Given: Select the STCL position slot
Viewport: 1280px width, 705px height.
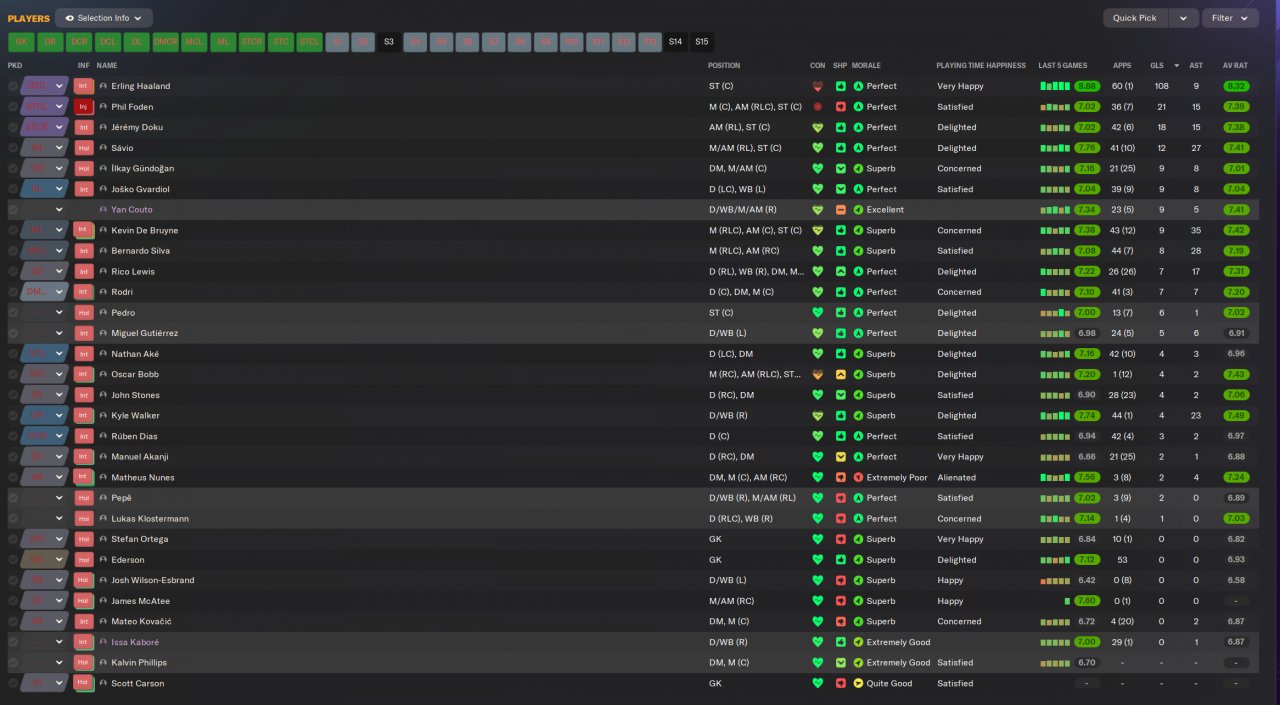Looking at the screenshot, I should coord(310,42).
